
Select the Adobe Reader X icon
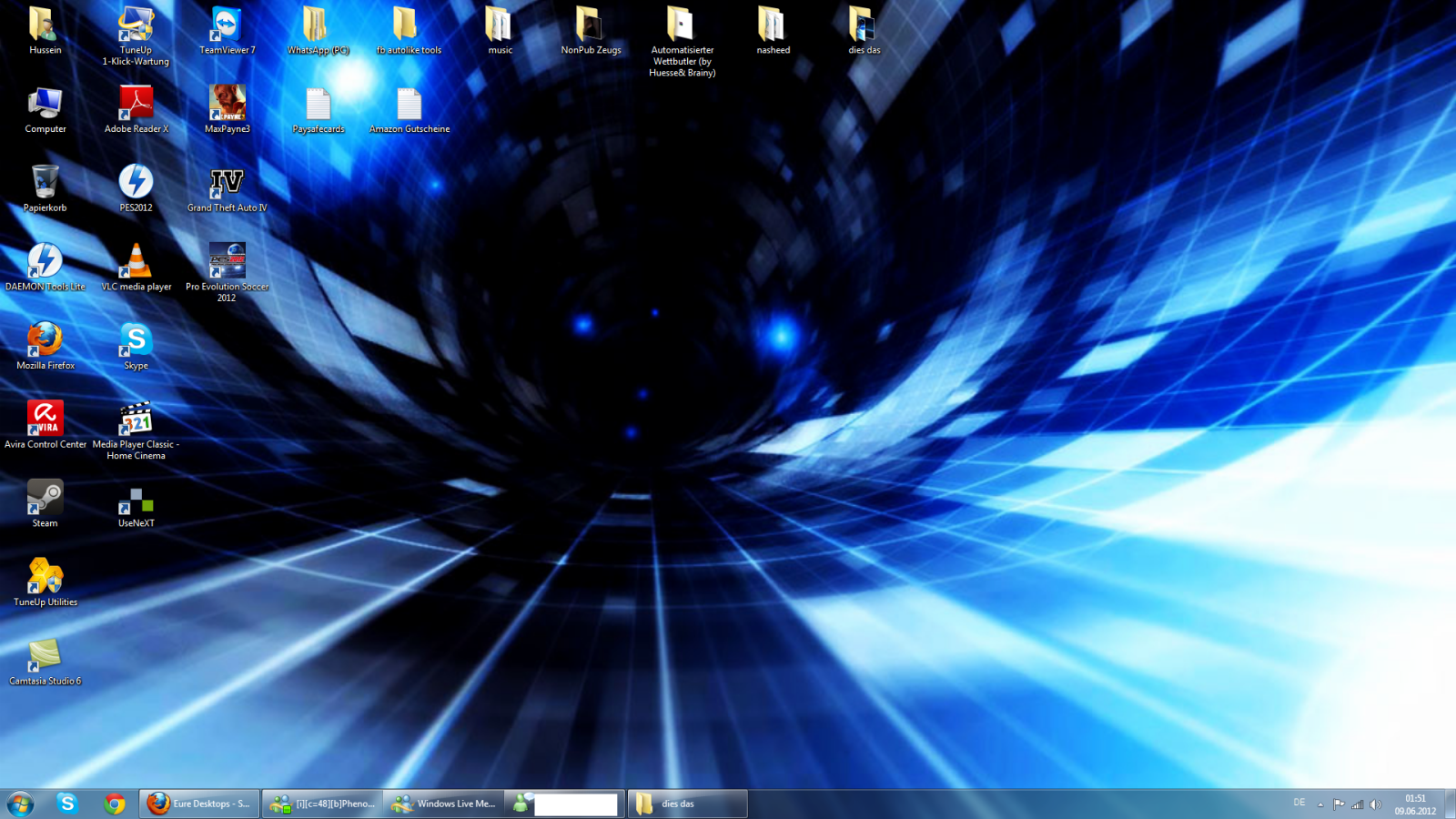click(x=136, y=105)
